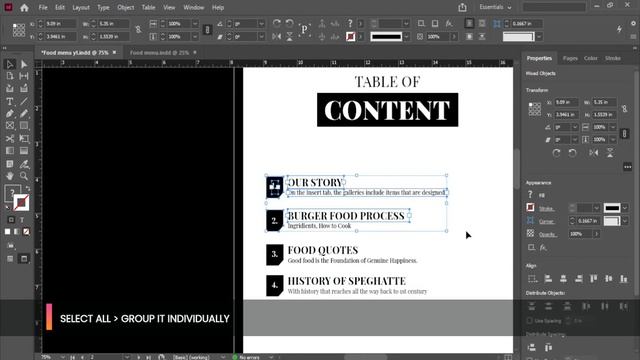Select the Selection tool (black arrow)
The image size is (640, 360).
click(x=10, y=64)
